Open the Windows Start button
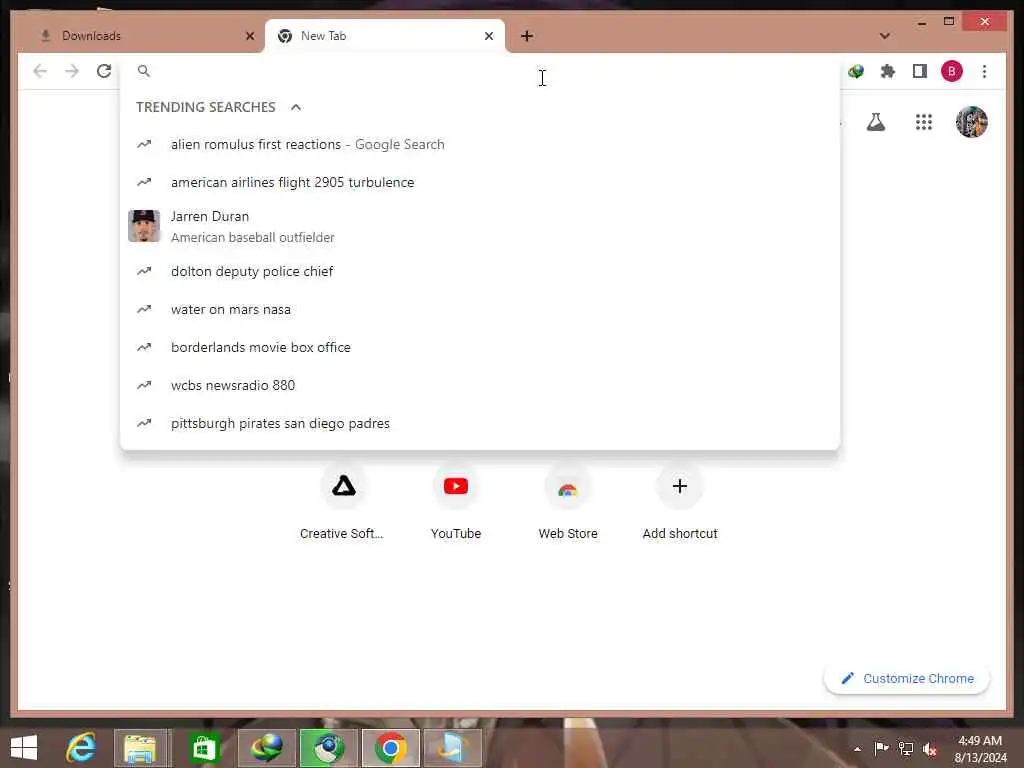 click(x=24, y=748)
